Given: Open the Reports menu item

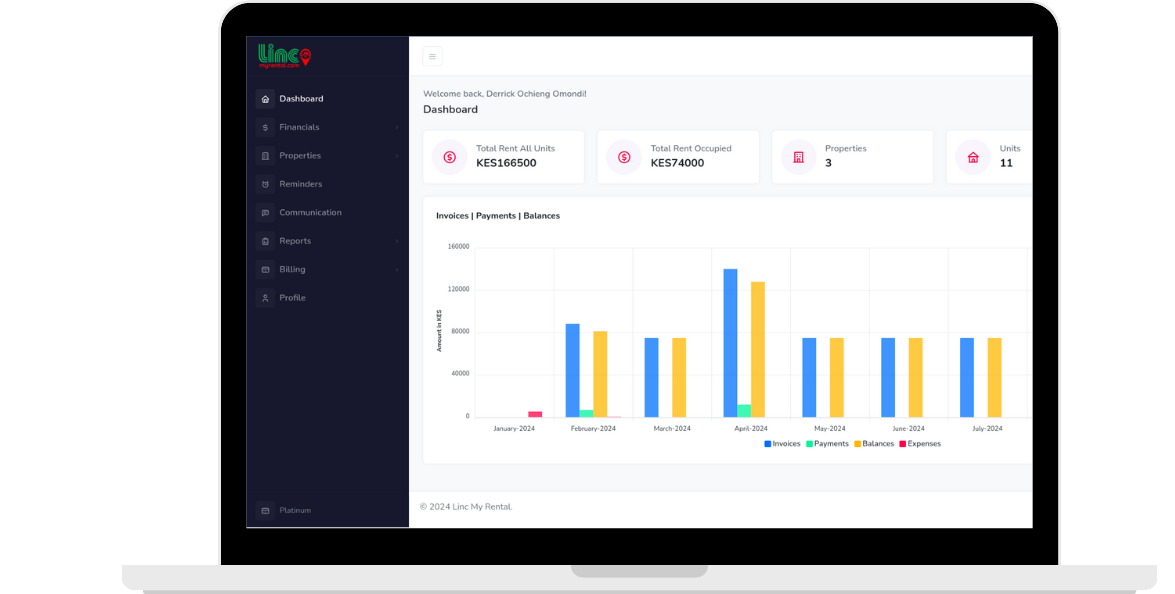Looking at the screenshot, I should [x=327, y=241].
